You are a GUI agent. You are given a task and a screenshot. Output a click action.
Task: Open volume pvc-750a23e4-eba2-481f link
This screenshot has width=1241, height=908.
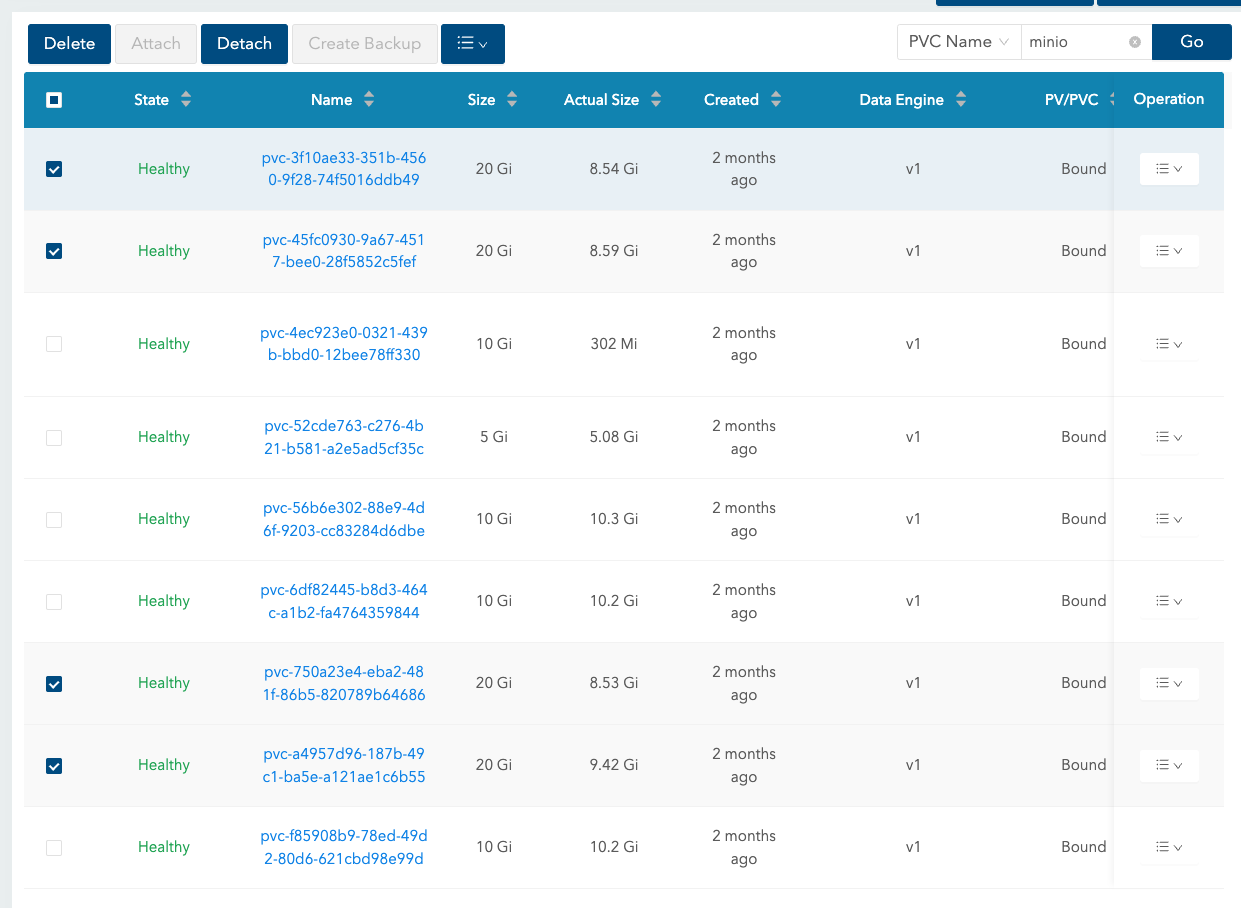coord(344,683)
